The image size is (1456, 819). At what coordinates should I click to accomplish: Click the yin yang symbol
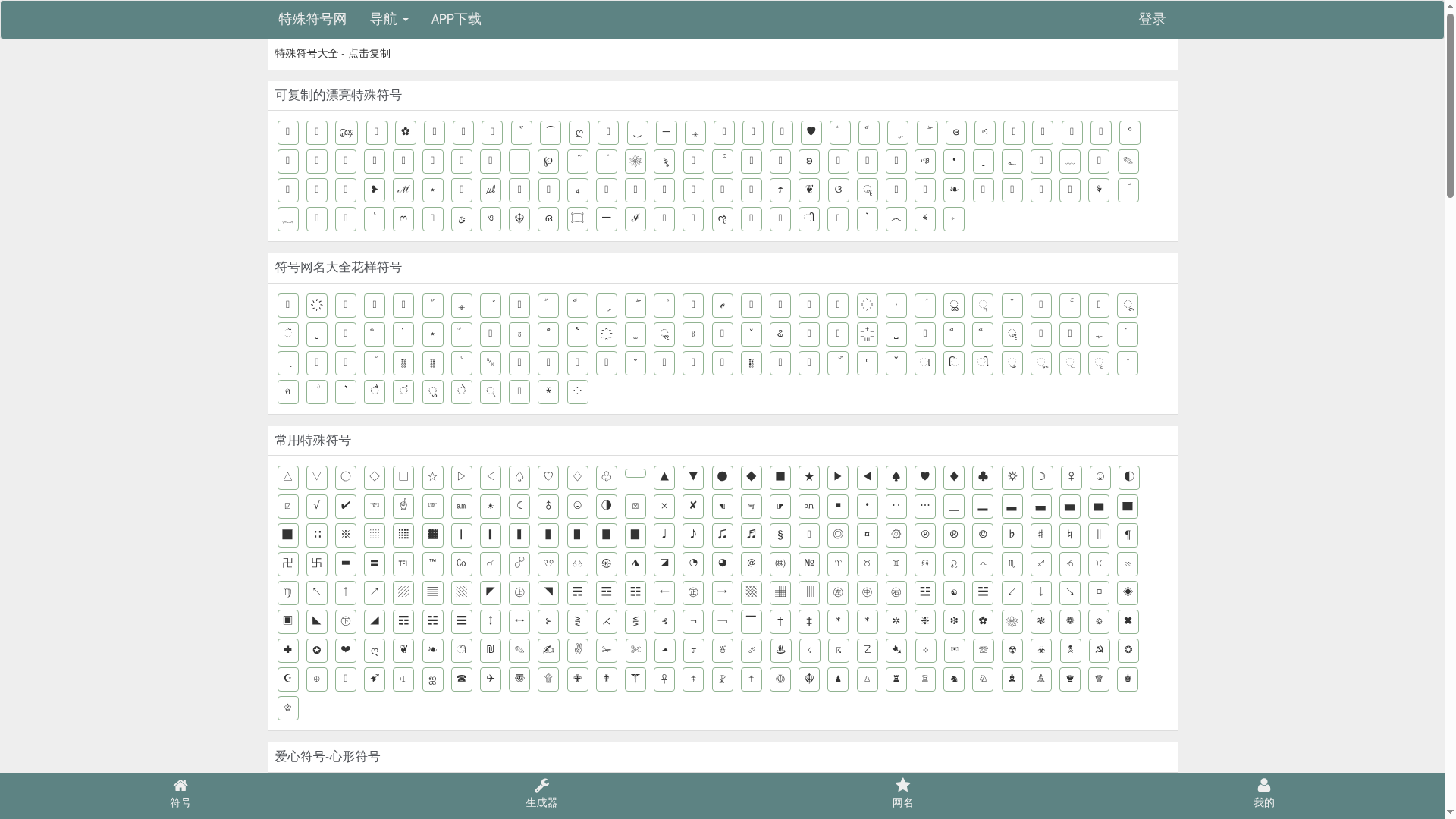pyautogui.click(x=954, y=592)
